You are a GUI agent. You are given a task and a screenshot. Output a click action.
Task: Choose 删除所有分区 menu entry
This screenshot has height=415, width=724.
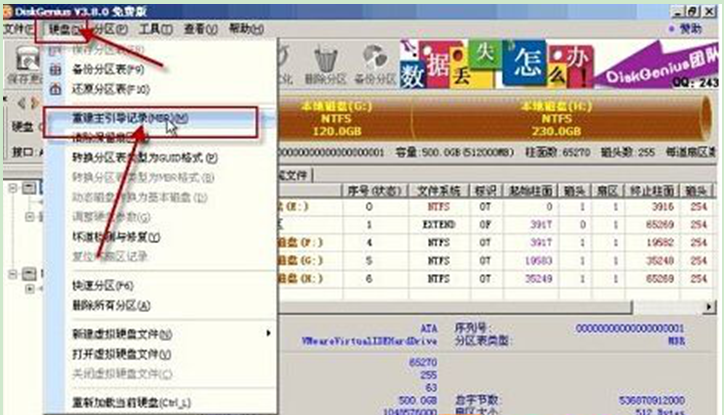(x=111, y=305)
